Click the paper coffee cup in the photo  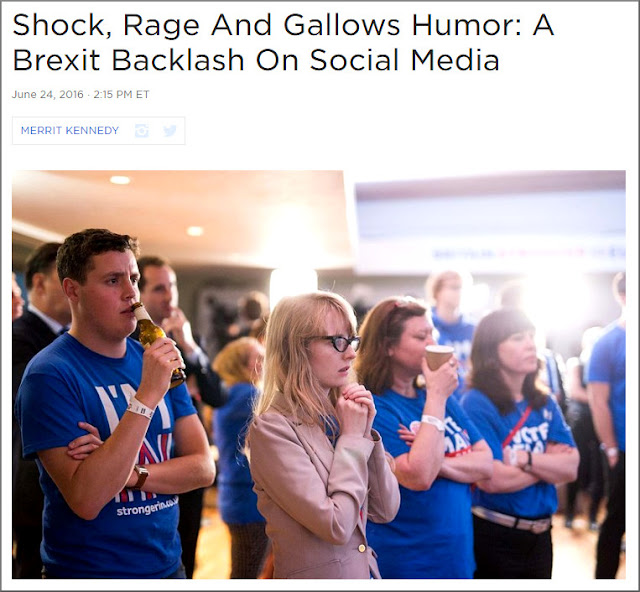coord(439,357)
